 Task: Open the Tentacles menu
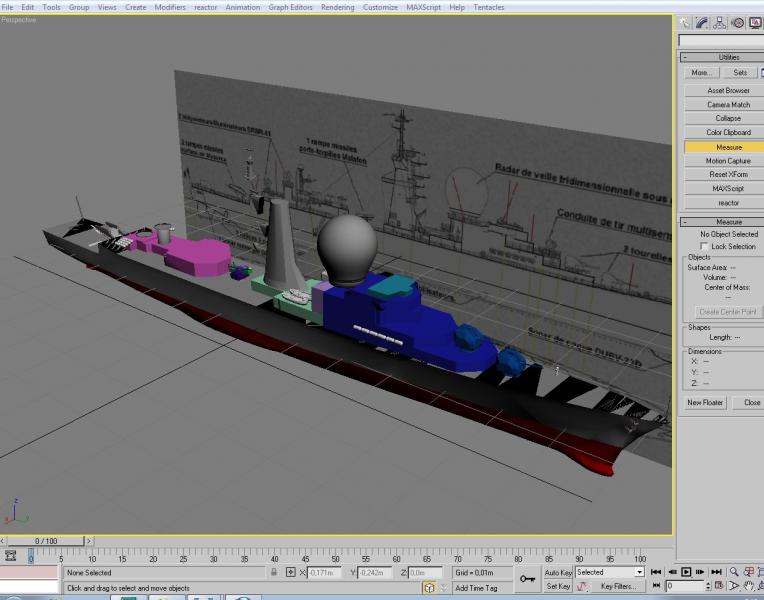(489, 7)
